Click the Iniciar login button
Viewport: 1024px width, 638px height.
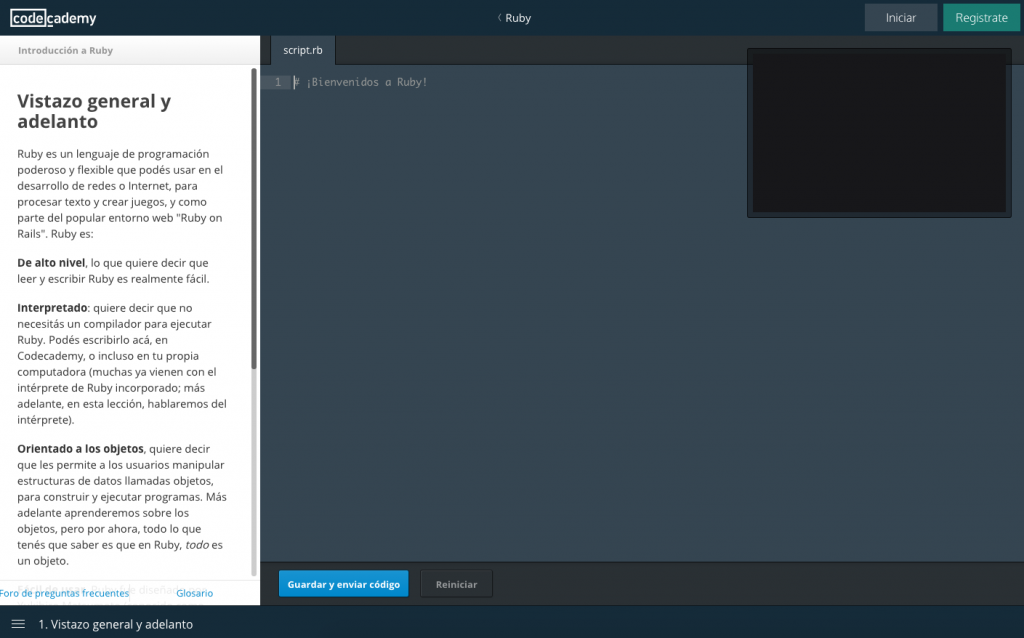901,18
